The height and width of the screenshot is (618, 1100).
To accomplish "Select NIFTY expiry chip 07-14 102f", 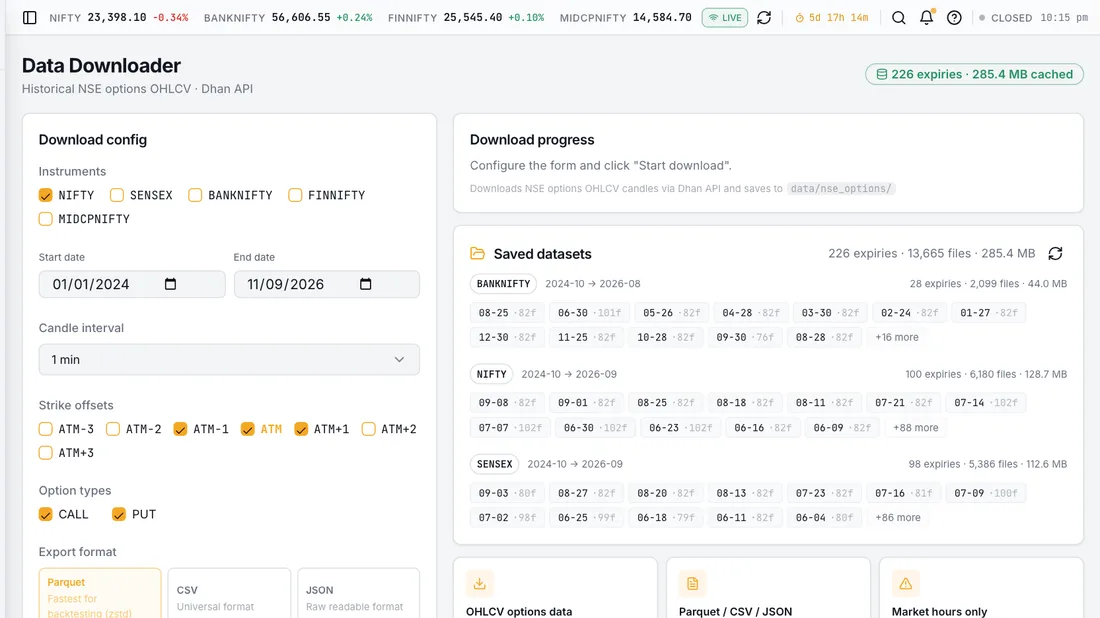I will 986,403.
